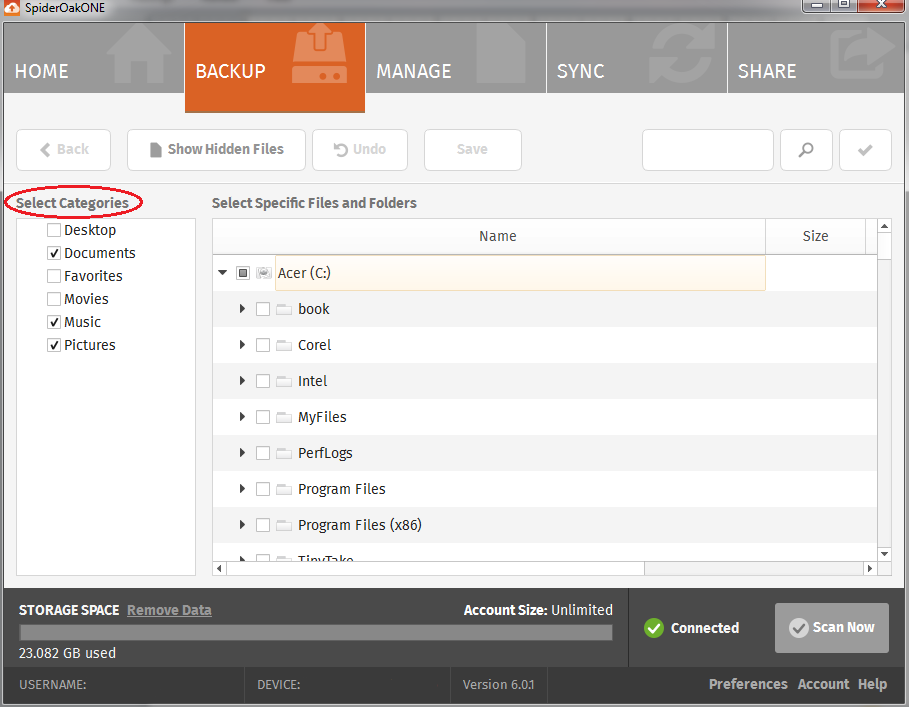This screenshot has height=707, width=909.
Task: Click the green Connected status icon
Action: point(654,628)
